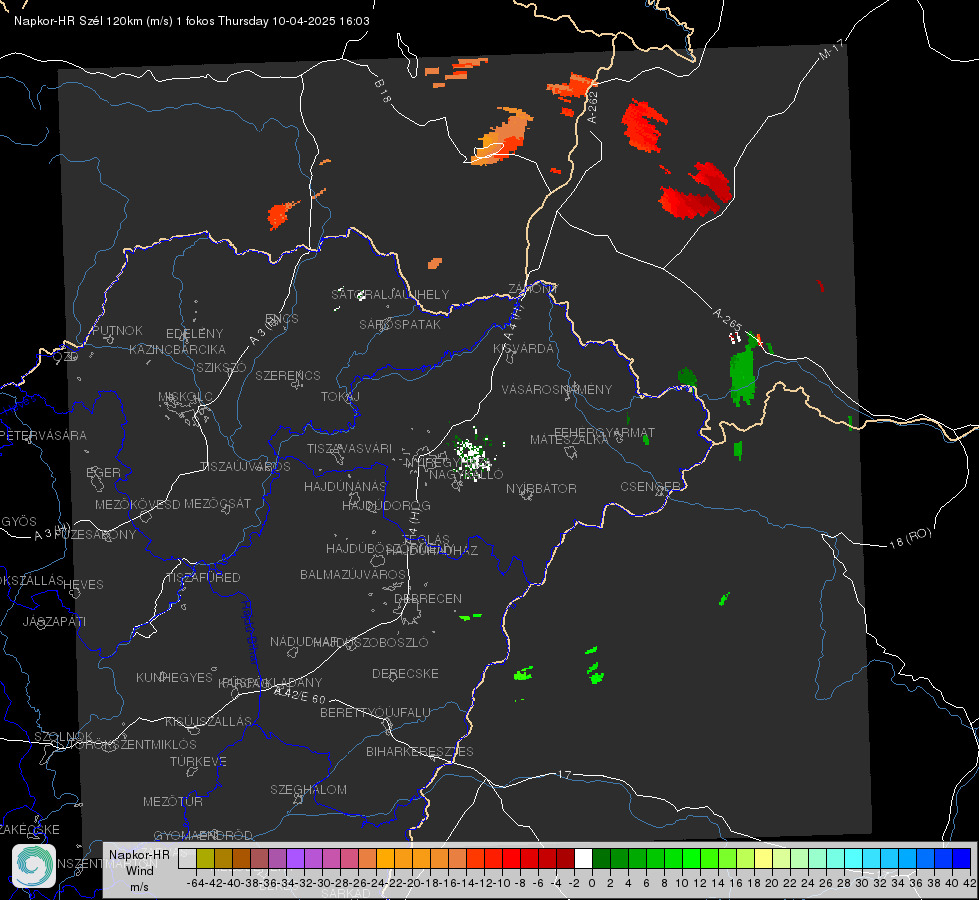
Task: Click the swirl logo icon in the corner
Action: coord(34,866)
